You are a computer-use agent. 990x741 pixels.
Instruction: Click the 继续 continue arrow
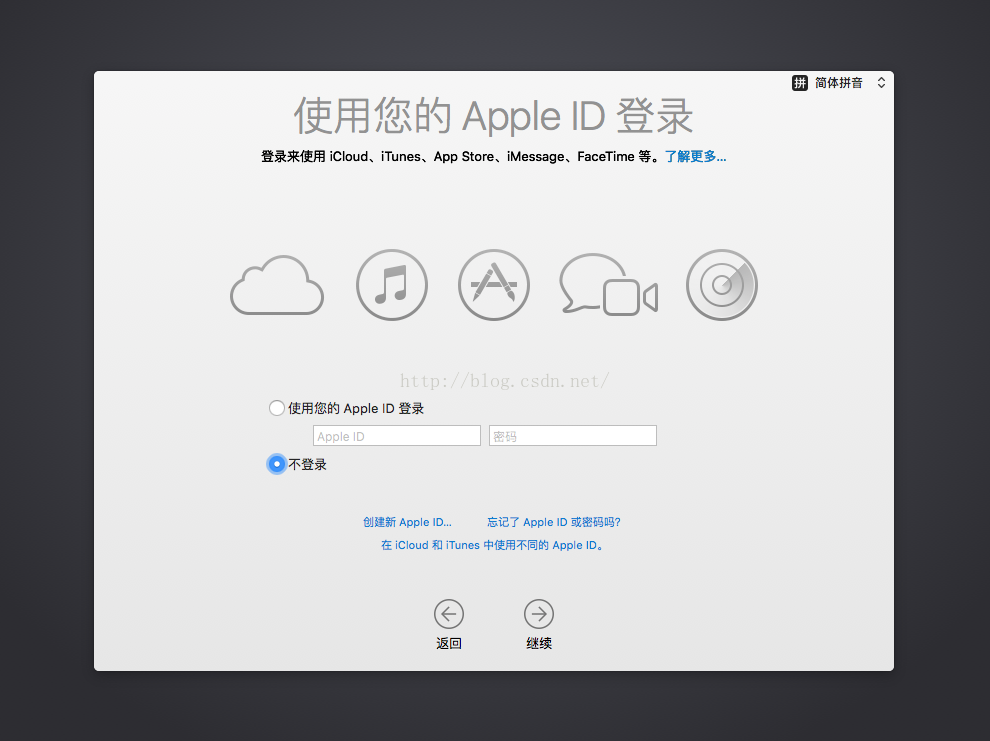(539, 614)
